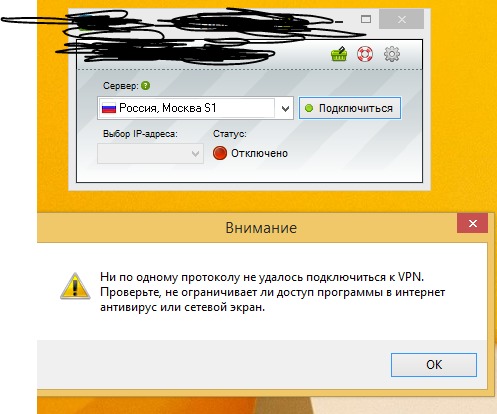Open the shopping basket purchase icon
Image resolution: width=497 pixels, height=414 pixels.
(339, 54)
